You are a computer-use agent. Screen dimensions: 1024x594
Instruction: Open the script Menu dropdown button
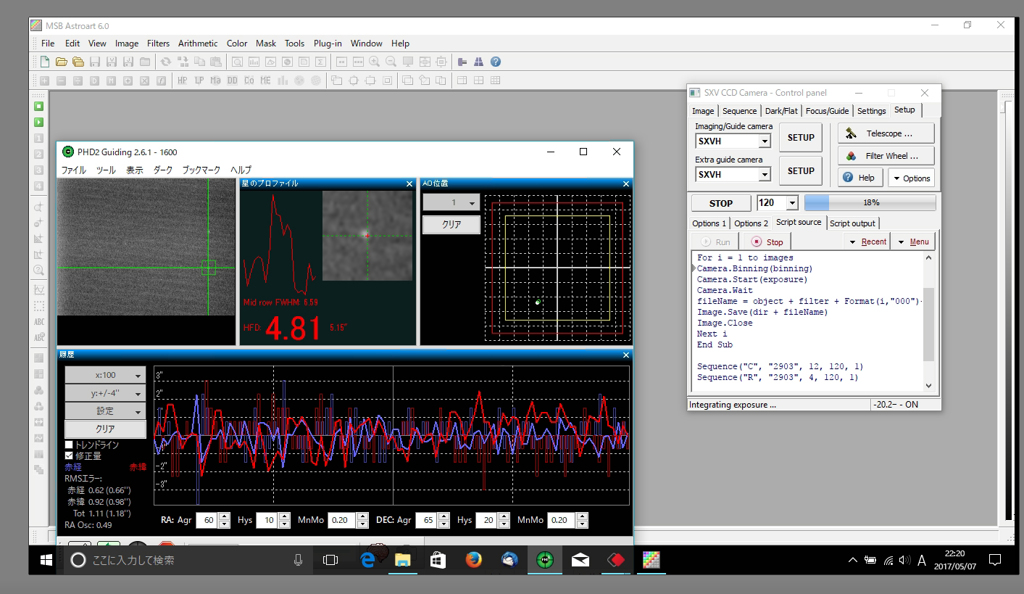914,242
